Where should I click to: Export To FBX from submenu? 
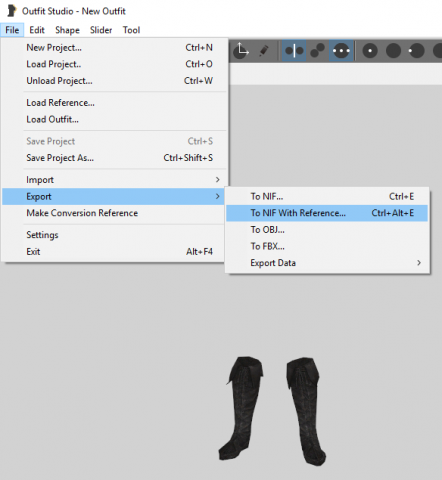click(x=327, y=246)
